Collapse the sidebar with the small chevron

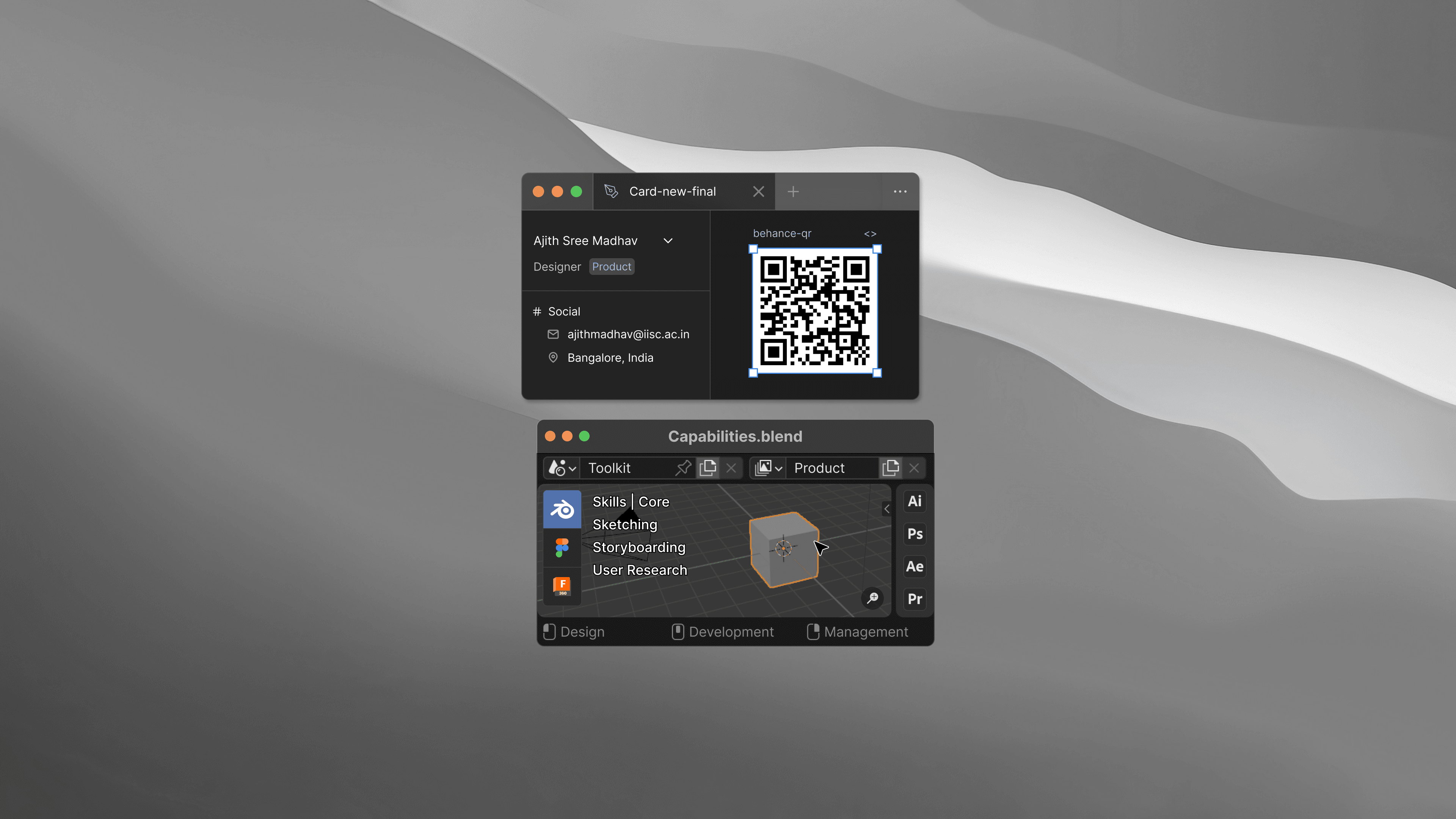886,509
